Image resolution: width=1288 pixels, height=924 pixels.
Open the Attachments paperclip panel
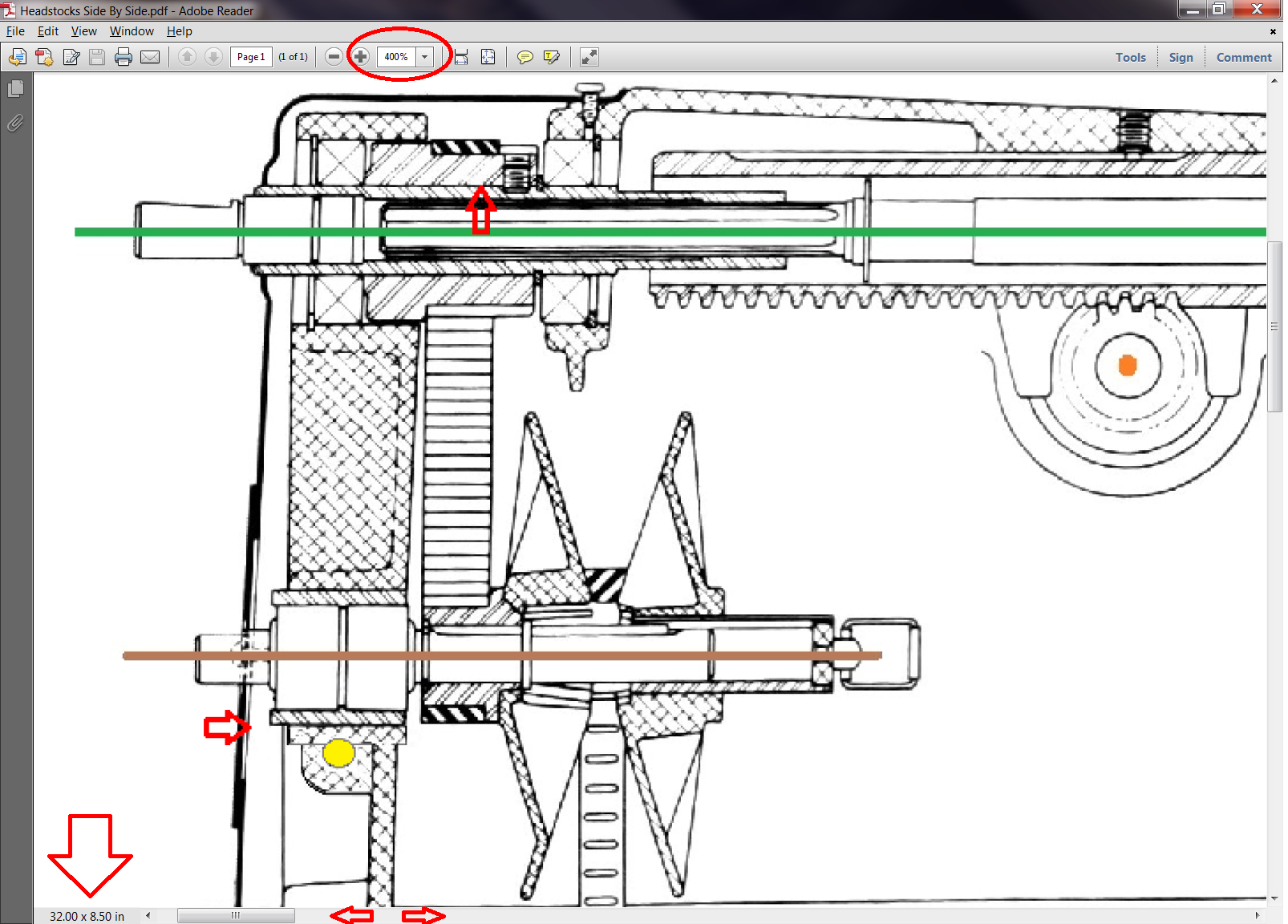[15, 124]
